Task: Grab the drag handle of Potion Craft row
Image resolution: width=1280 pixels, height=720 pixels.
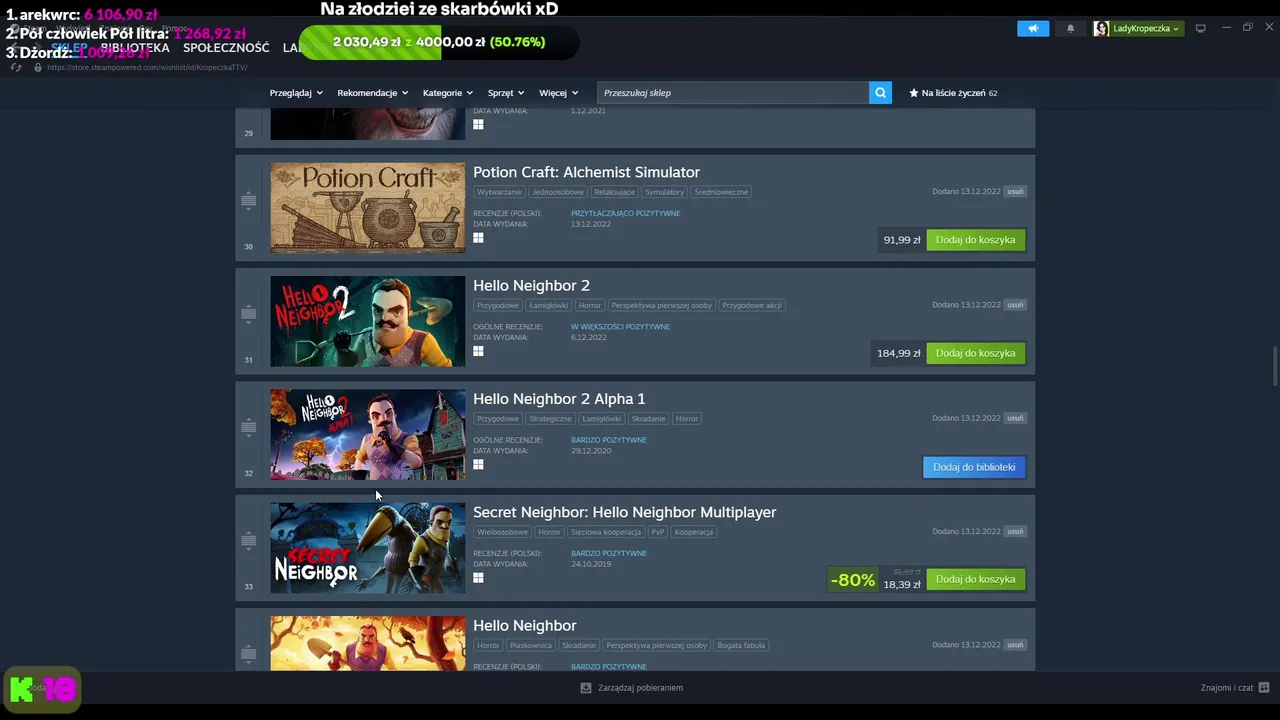Action: 249,201
